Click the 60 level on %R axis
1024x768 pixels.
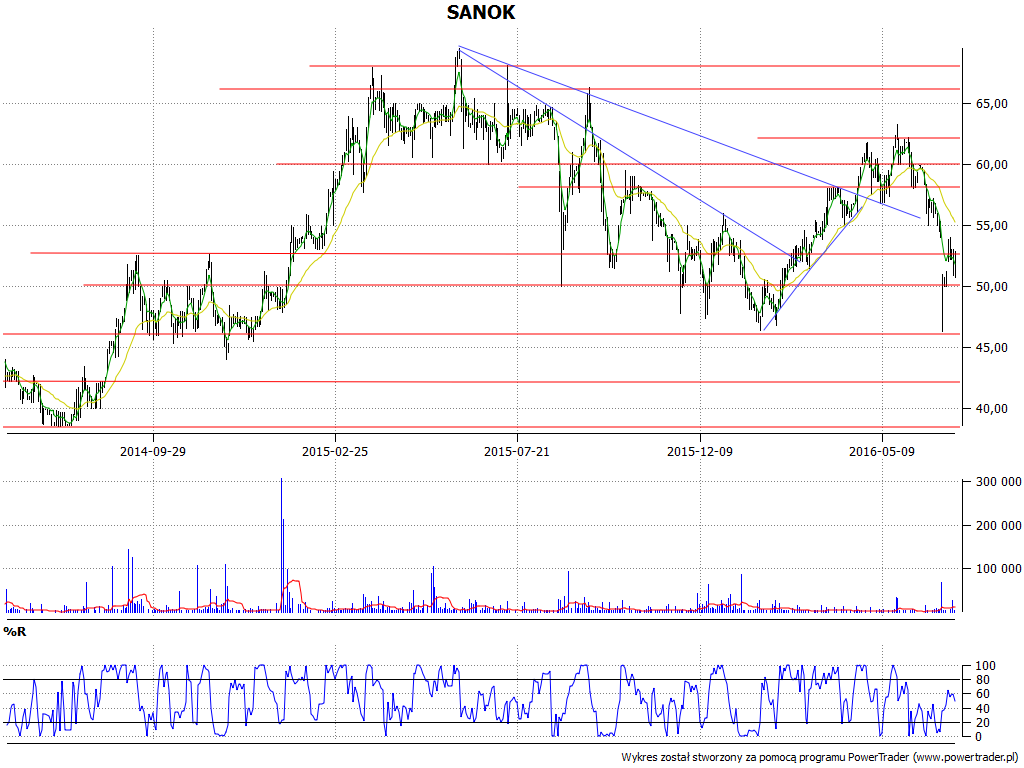tap(982, 694)
